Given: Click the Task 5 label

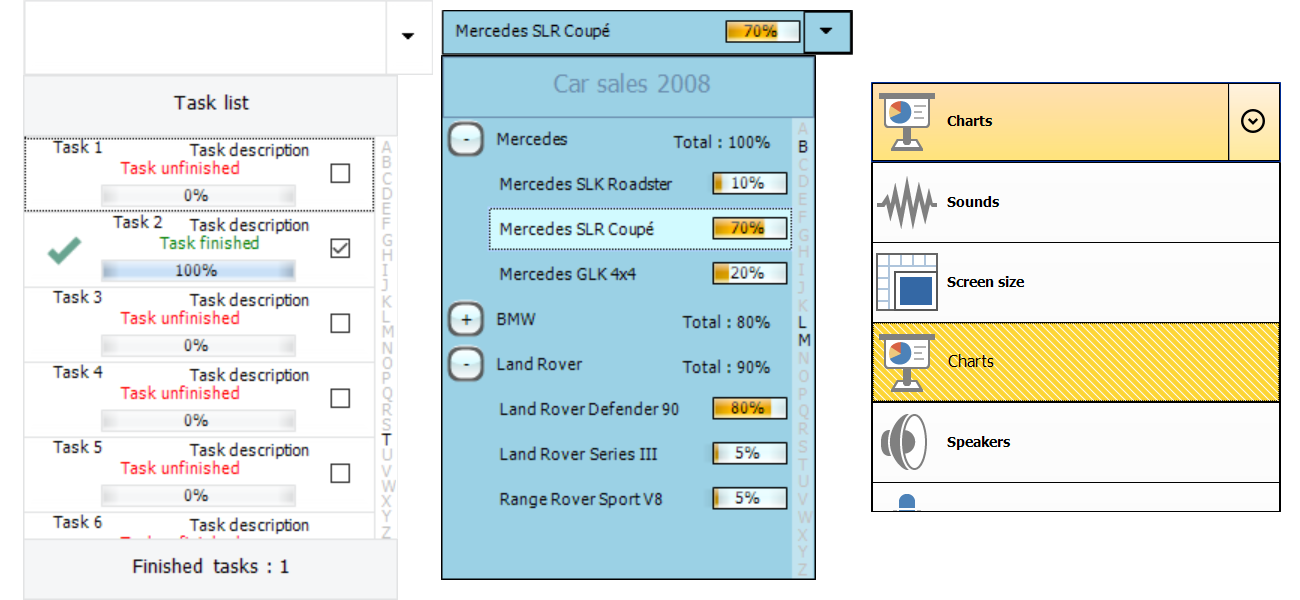Looking at the screenshot, I should (78, 448).
